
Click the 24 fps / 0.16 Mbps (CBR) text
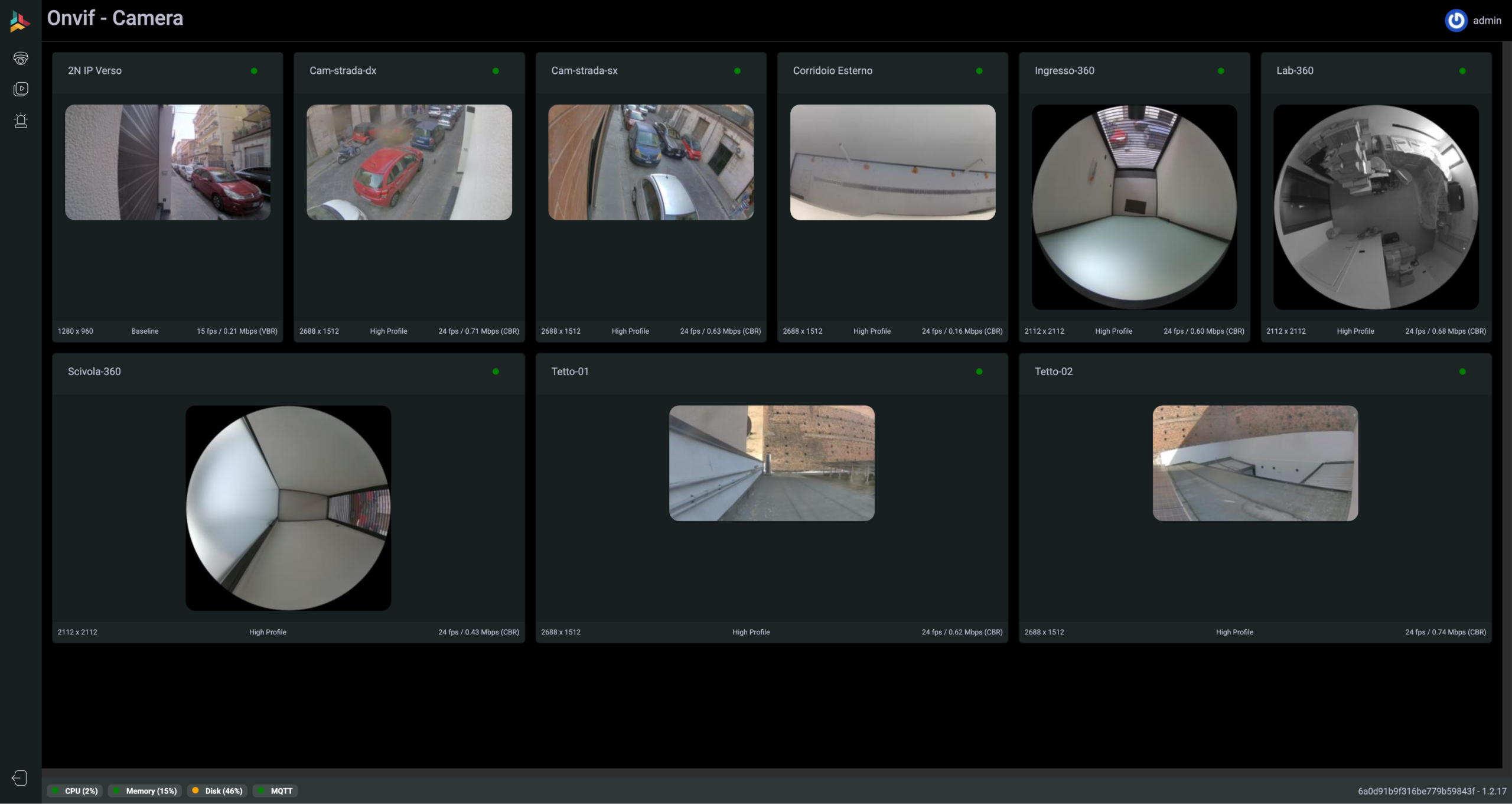click(962, 331)
